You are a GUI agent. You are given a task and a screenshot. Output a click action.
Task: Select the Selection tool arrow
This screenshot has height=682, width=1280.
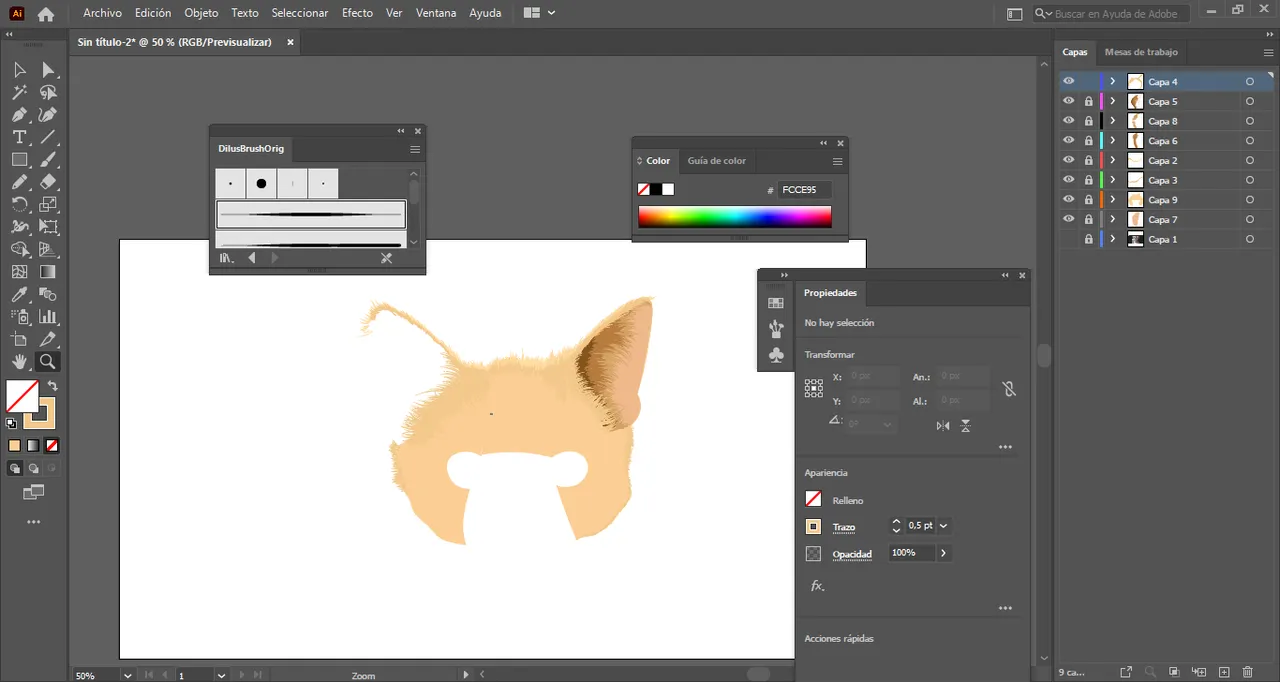click(19, 70)
